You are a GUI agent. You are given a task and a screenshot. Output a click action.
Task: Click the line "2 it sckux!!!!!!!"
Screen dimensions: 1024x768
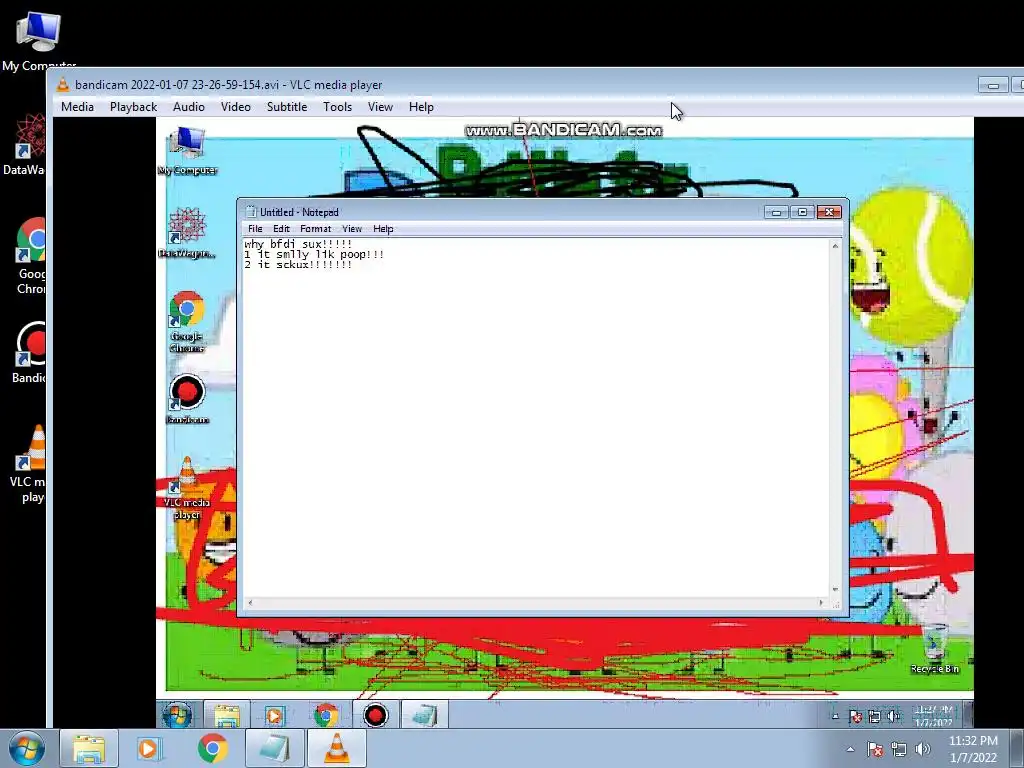coord(298,264)
